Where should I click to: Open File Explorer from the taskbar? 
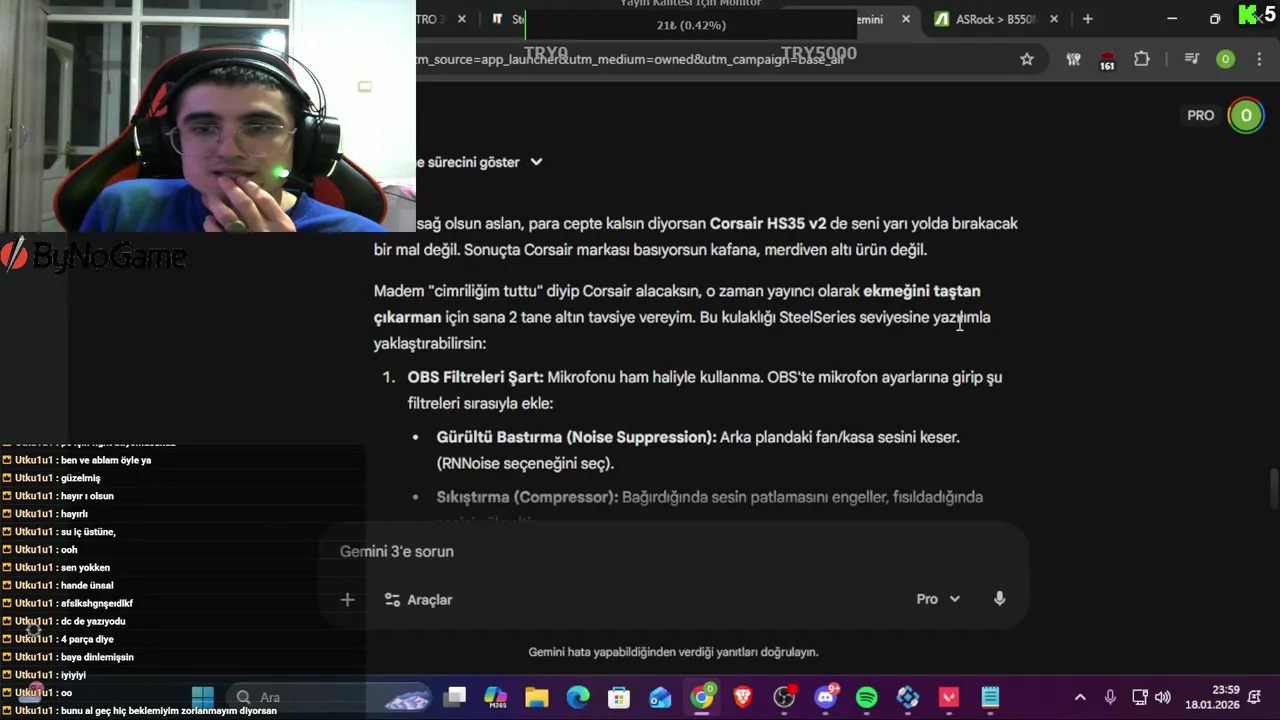point(537,697)
